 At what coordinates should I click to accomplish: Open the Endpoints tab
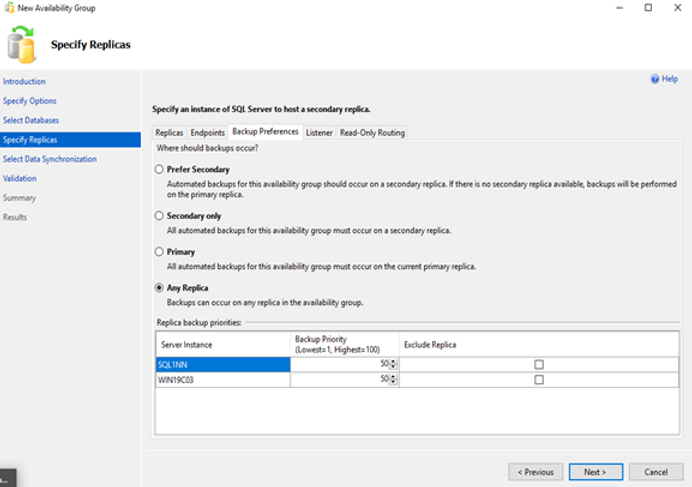[207, 132]
